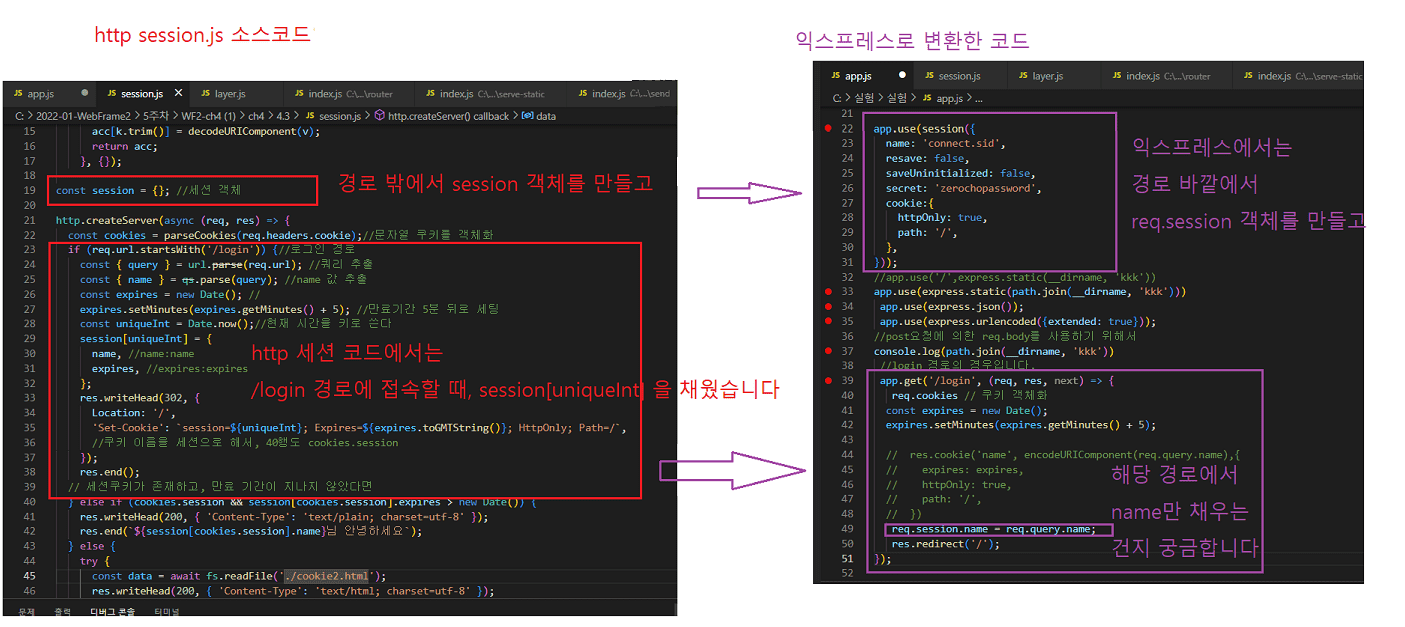Toggle breakpoint on line 39 in app.js

tap(827, 381)
